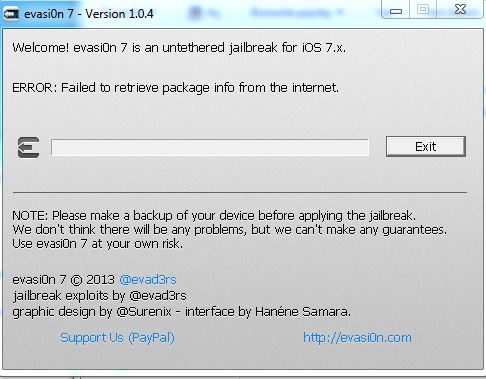Click the 'evasi0n 7 - Version 1.0.4' title
This screenshot has height=379, width=486.
89,14
